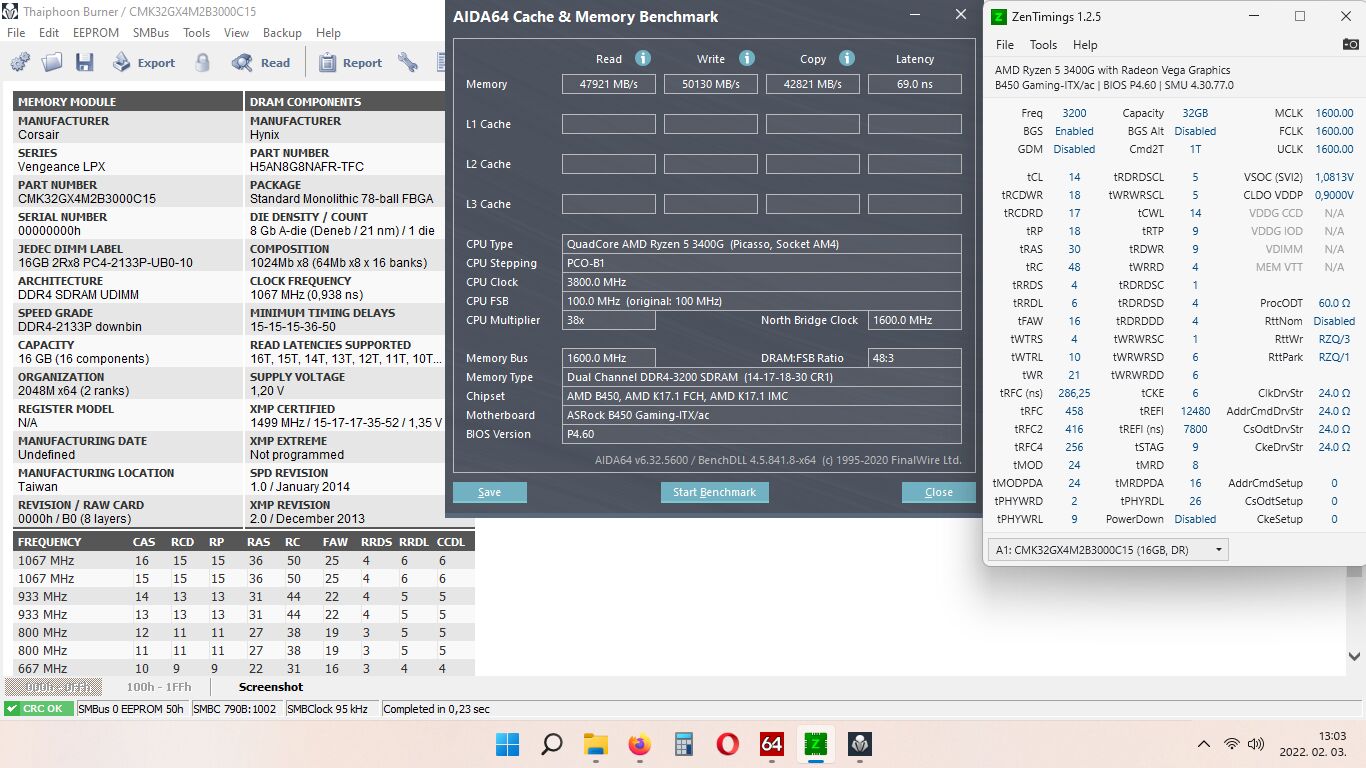1366x768 pixels.
Task: Click the Memory Write value field 50130 MB/s
Action: point(711,84)
